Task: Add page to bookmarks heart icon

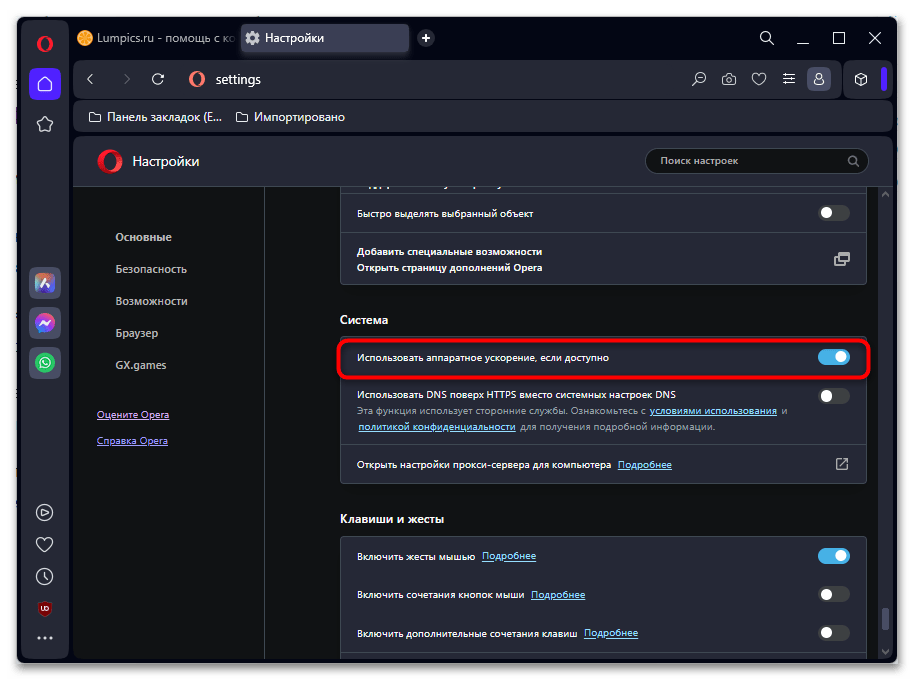Action: (x=758, y=79)
